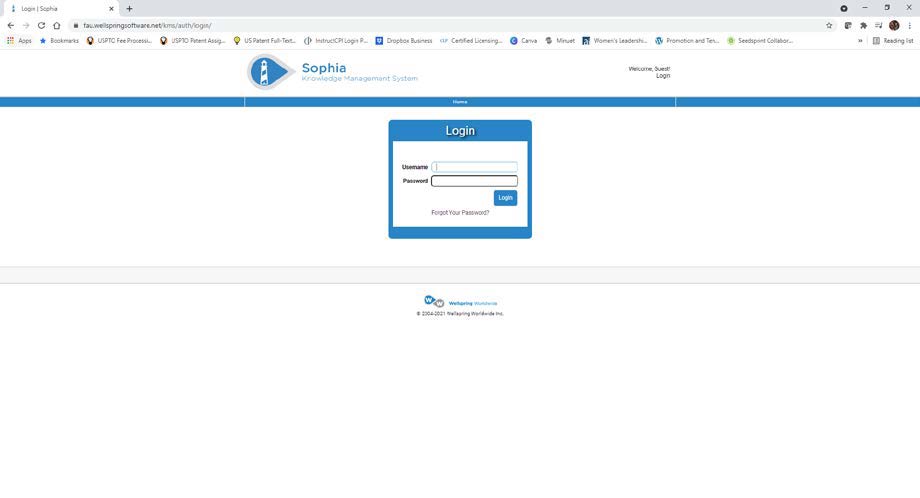Image resolution: width=920 pixels, height=498 pixels.
Task: Open the Apps shortcut in bookmarks bar
Action: [20, 41]
